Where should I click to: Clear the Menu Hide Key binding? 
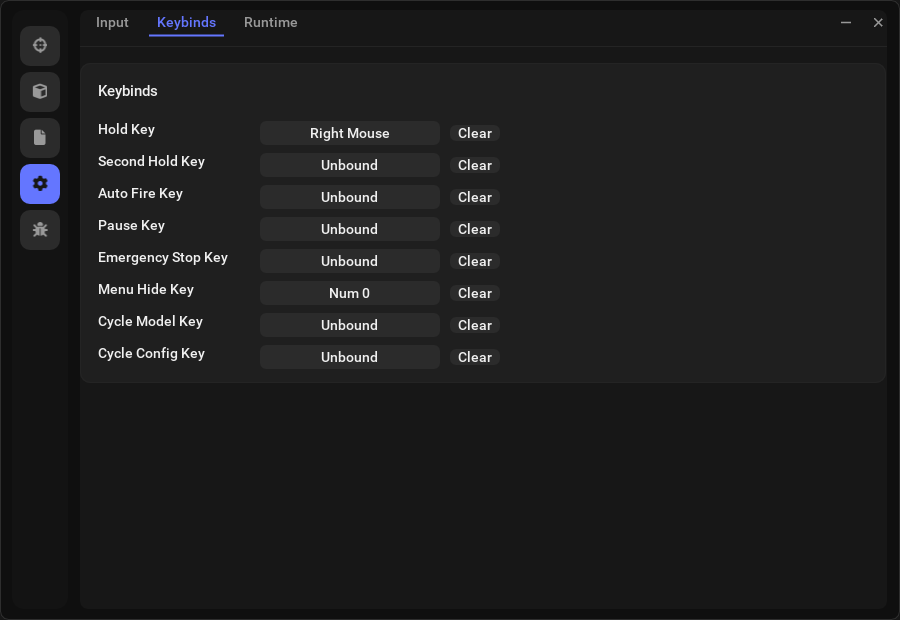point(475,293)
